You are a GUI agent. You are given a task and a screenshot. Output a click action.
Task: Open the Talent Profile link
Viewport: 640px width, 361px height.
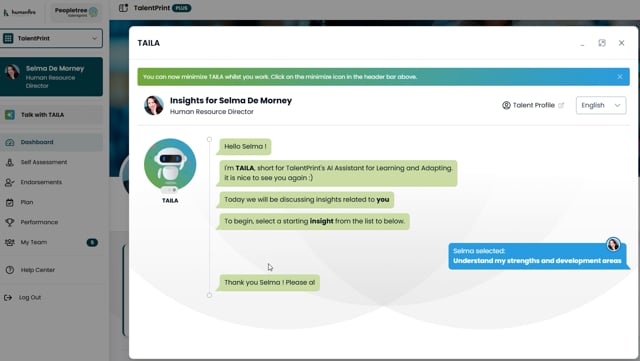(x=533, y=105)
